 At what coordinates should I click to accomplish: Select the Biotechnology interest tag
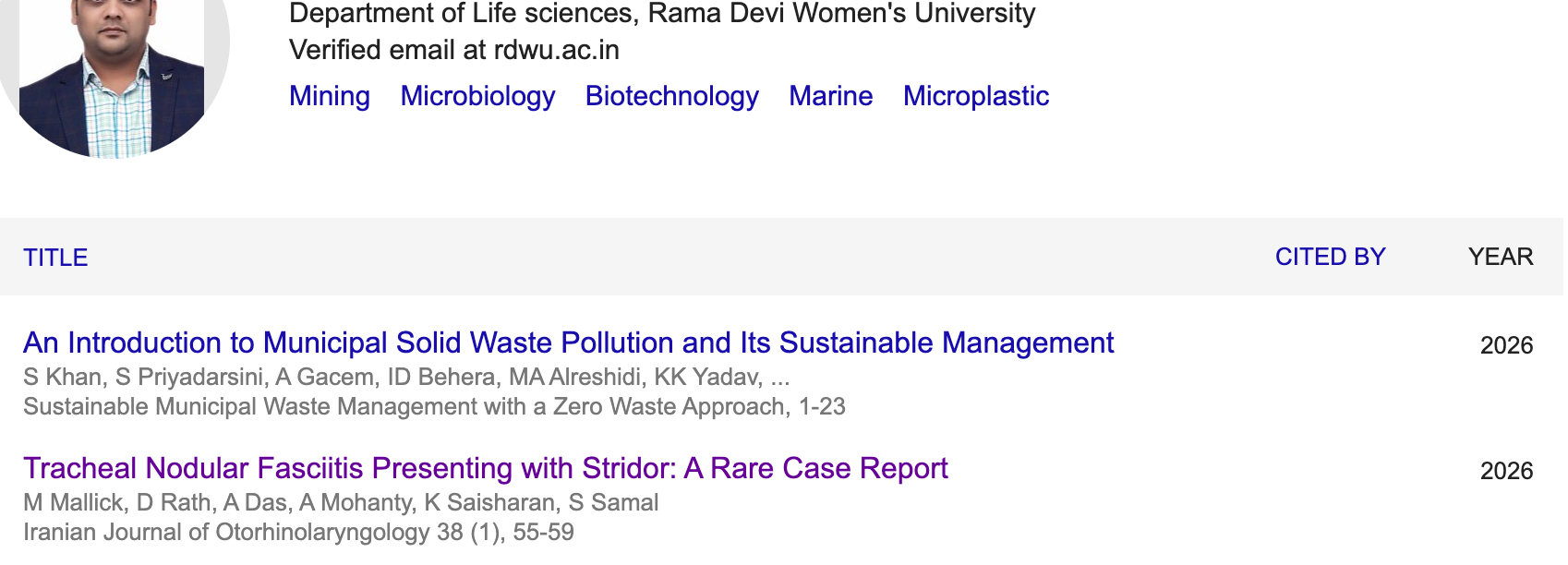click(x=671, y=96)
